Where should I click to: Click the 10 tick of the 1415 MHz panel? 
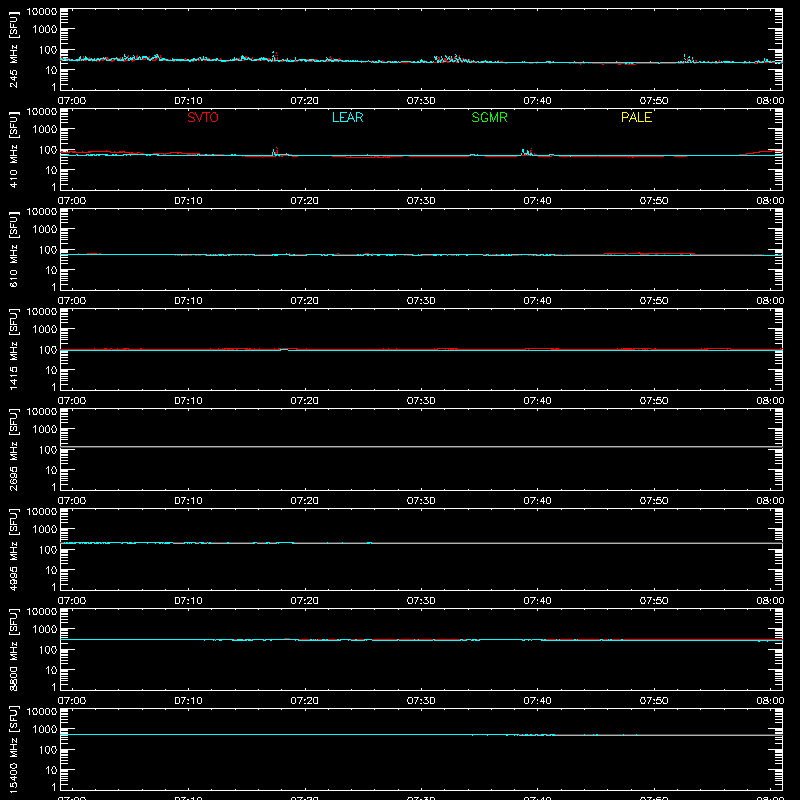[x=51, y=370]
